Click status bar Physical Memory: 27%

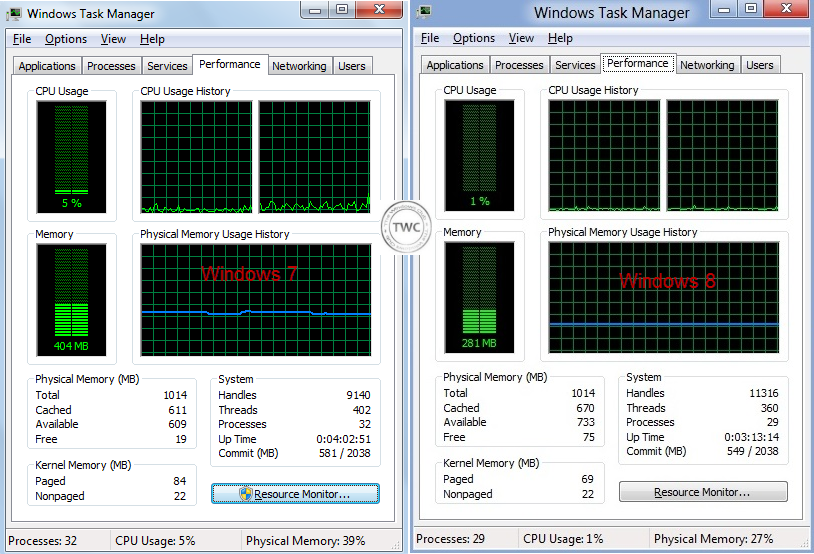pyautogui.click(x=713, y=539)
